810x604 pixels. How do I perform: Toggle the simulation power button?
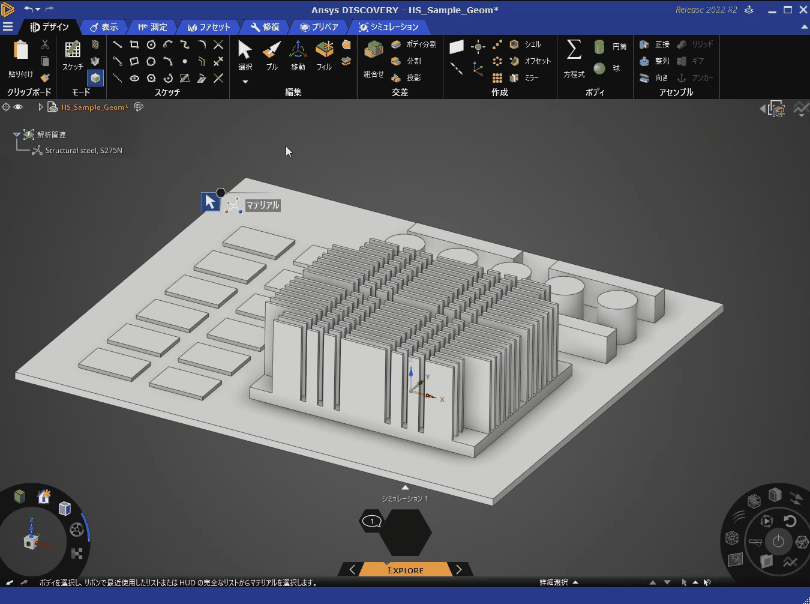coord(778,541)
